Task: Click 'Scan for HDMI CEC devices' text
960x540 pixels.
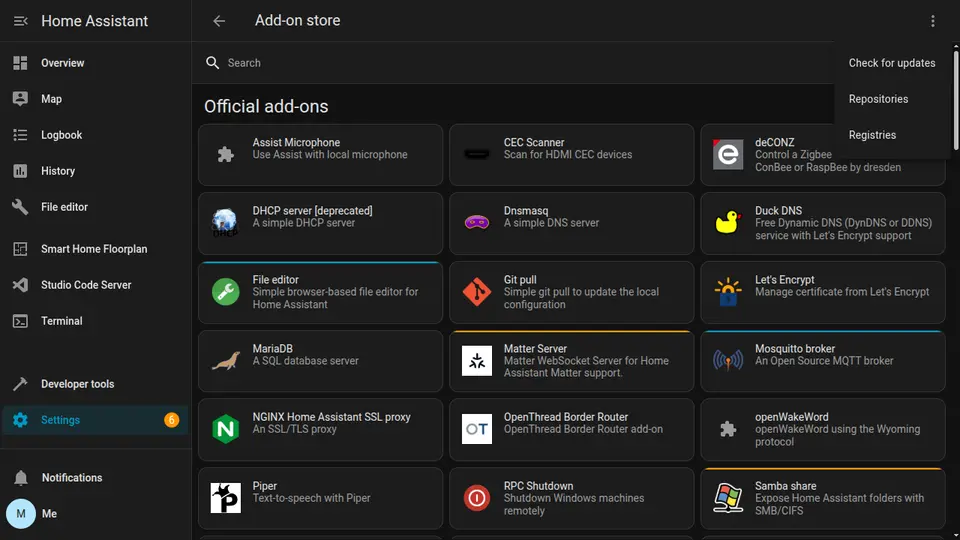Action: pyautogui.click(x=568, y=154)
